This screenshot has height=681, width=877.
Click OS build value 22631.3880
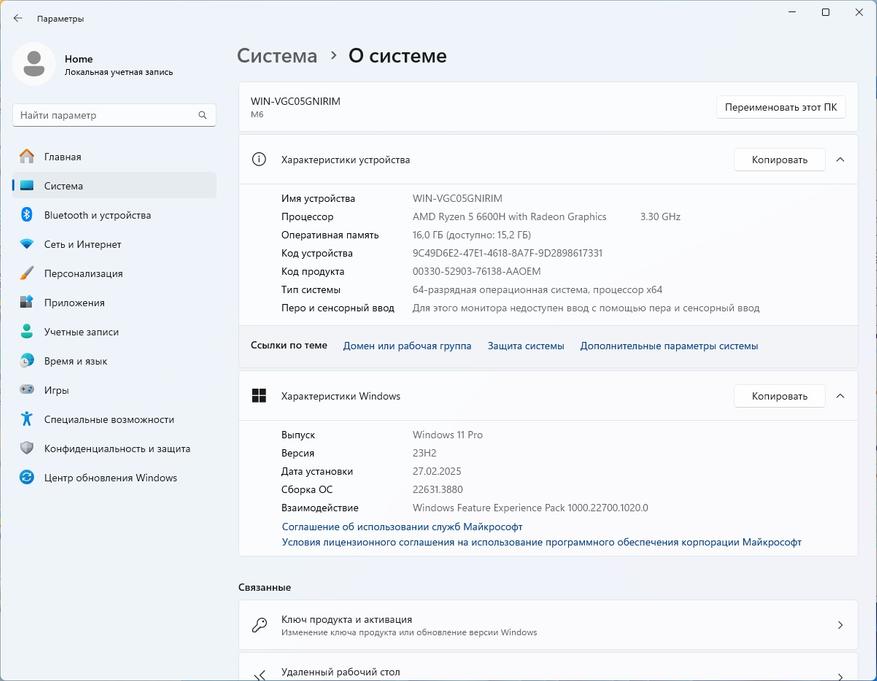(438, 489)
